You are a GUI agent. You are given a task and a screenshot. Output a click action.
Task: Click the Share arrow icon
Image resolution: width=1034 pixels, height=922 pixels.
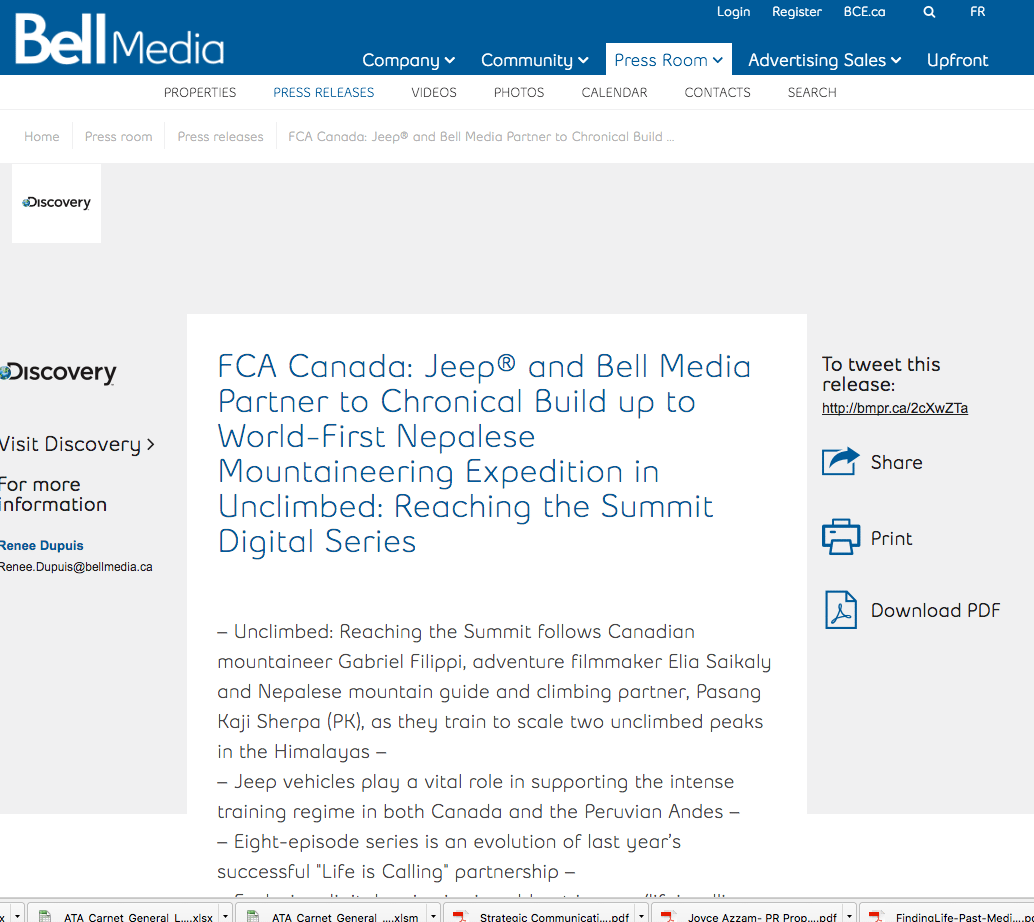pyautogui.click(x=840, y=462)
